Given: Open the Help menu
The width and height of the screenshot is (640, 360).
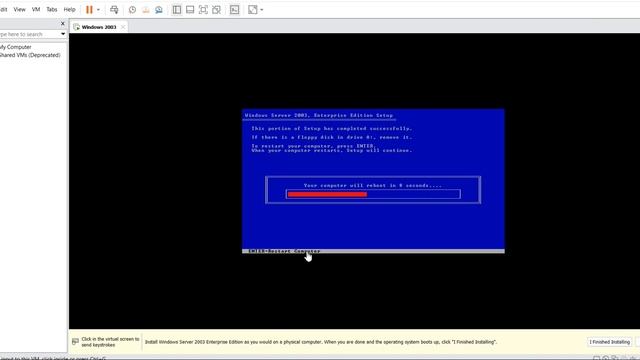Looking at the screenshot, I should (69, 9).
